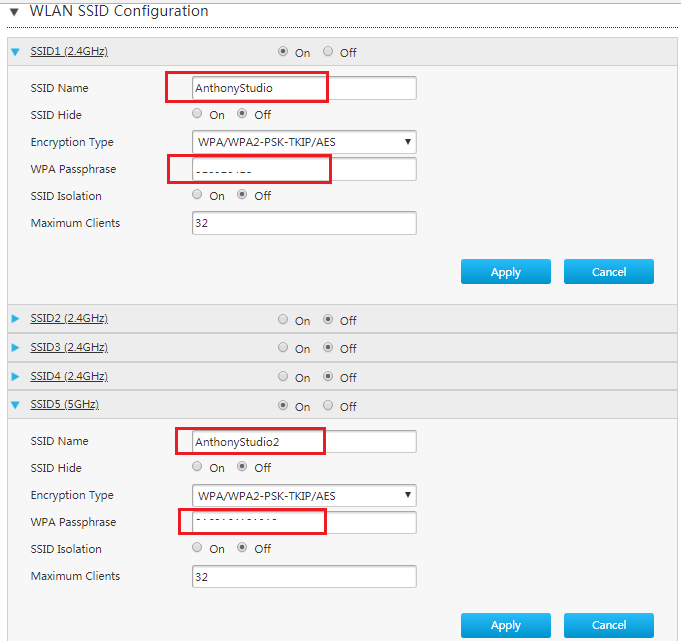Collapse SSID1 (2.4GHz) blue triangle

click(15, 52)
